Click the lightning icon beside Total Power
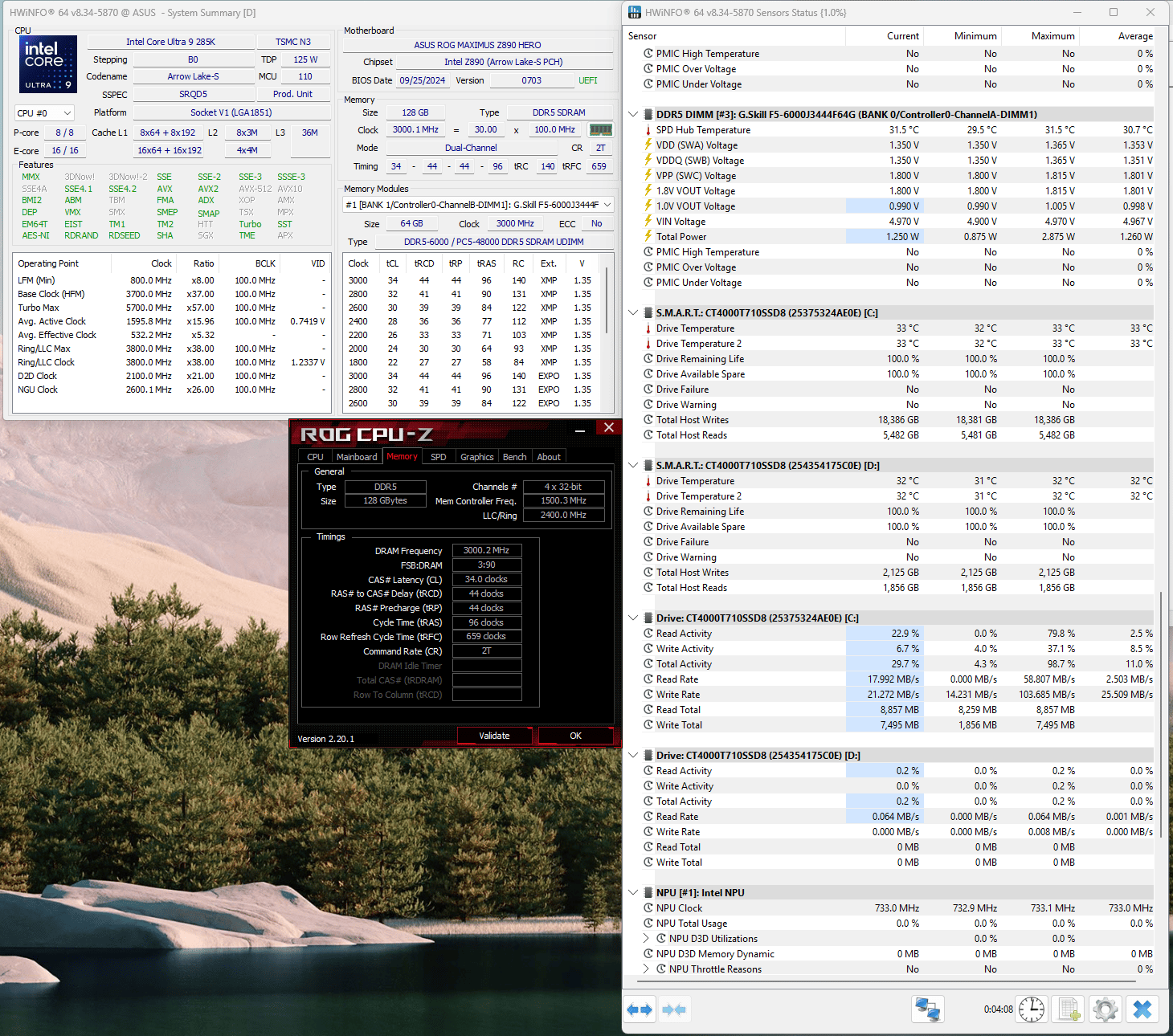This screenshot has width=1173, height=1036. [648, 237]
